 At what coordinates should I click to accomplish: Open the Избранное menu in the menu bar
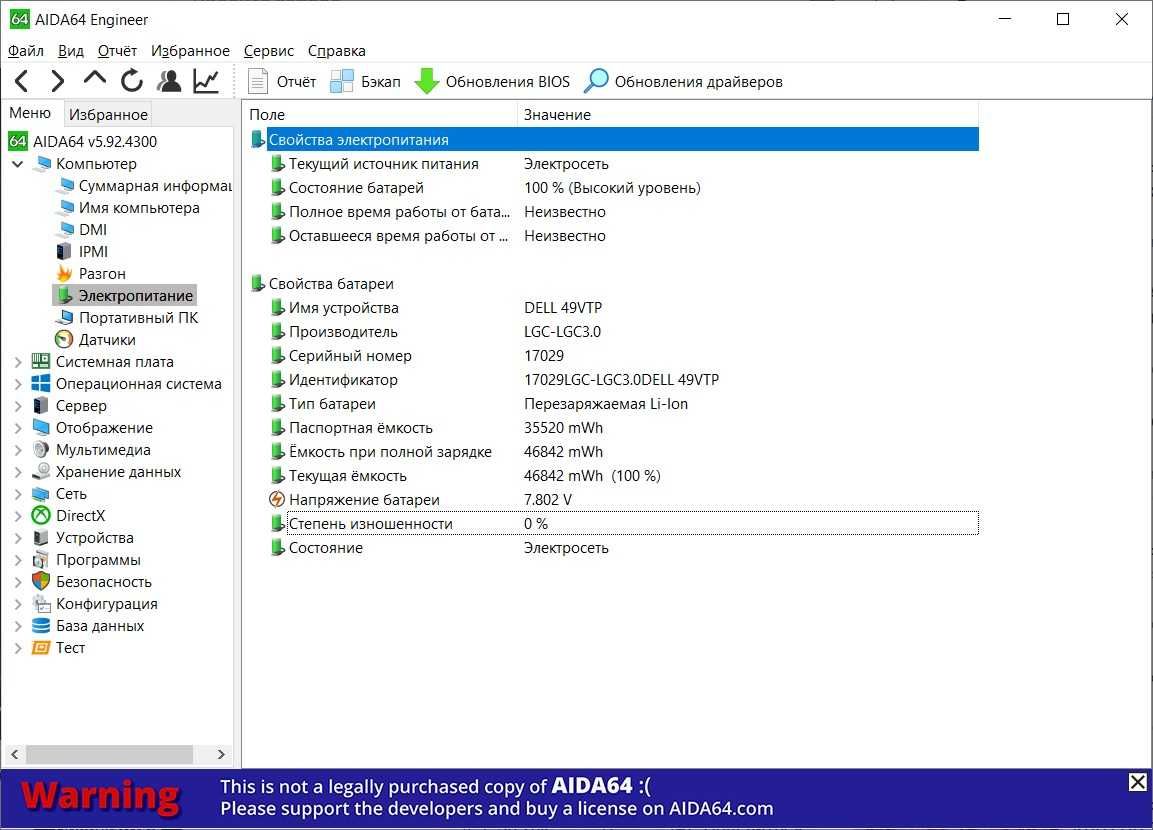(190, 51)
